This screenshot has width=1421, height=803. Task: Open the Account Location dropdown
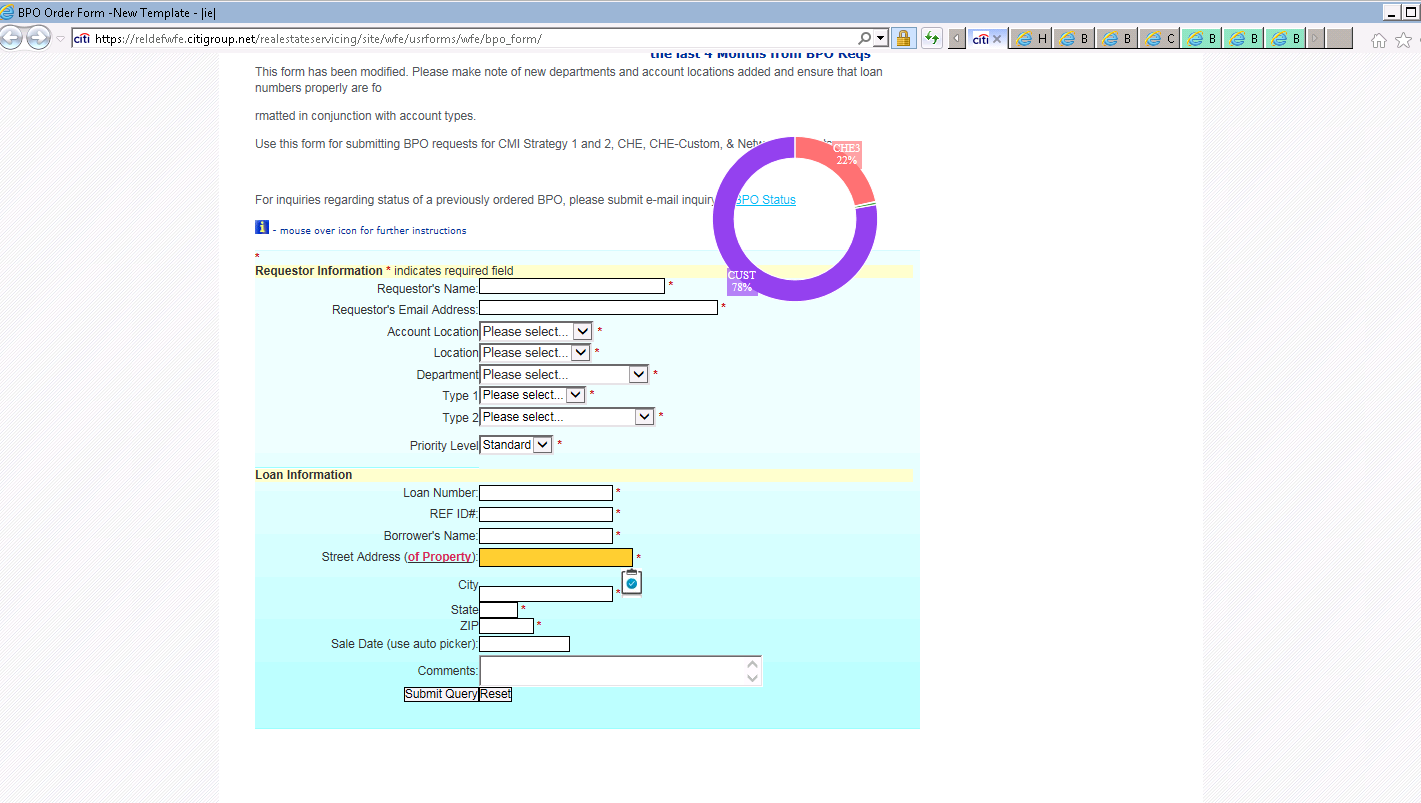coord(535,331)
